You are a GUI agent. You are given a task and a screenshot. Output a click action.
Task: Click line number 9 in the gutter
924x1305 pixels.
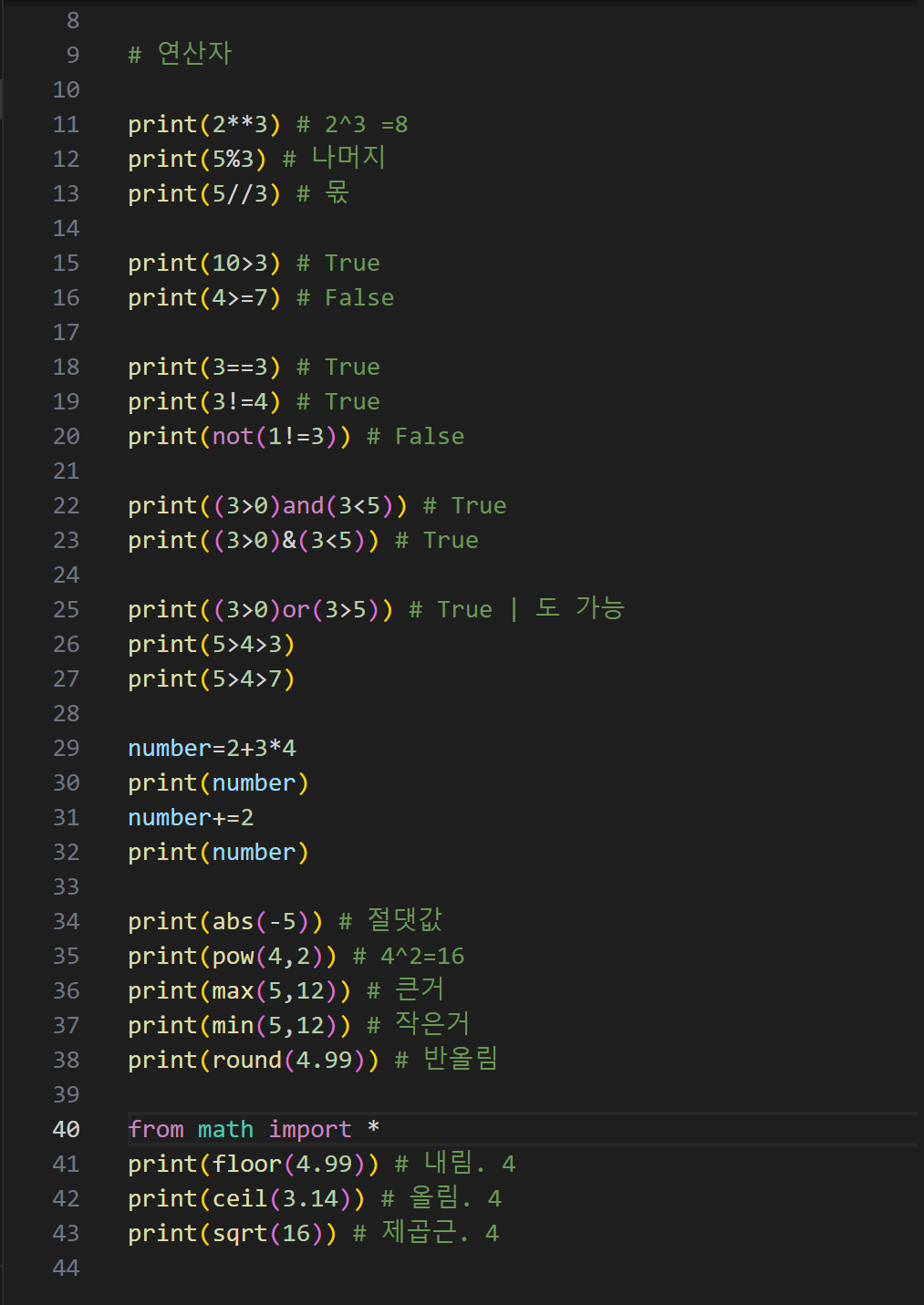73,55
